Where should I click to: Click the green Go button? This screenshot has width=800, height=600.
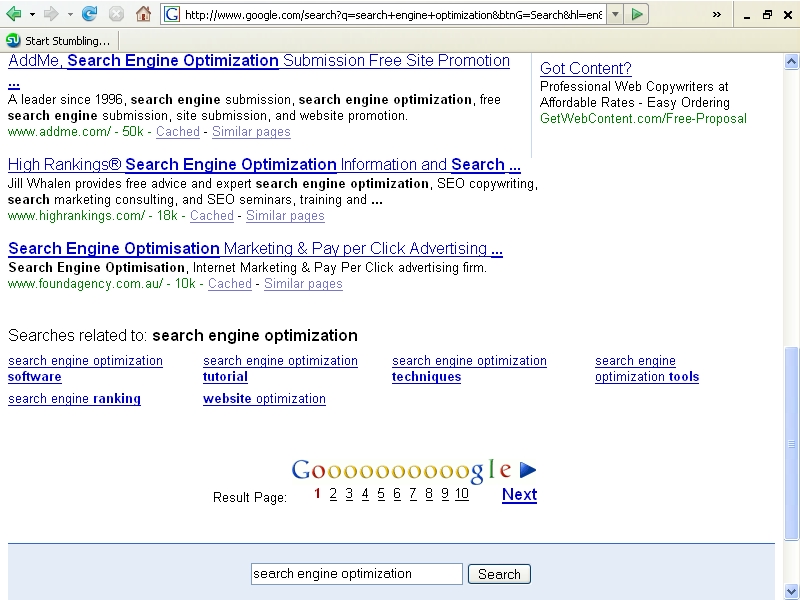[x=636, y=14]
